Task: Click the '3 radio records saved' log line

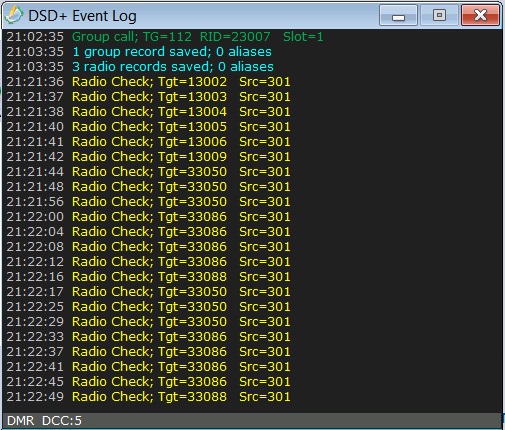Action: point(140,67)
